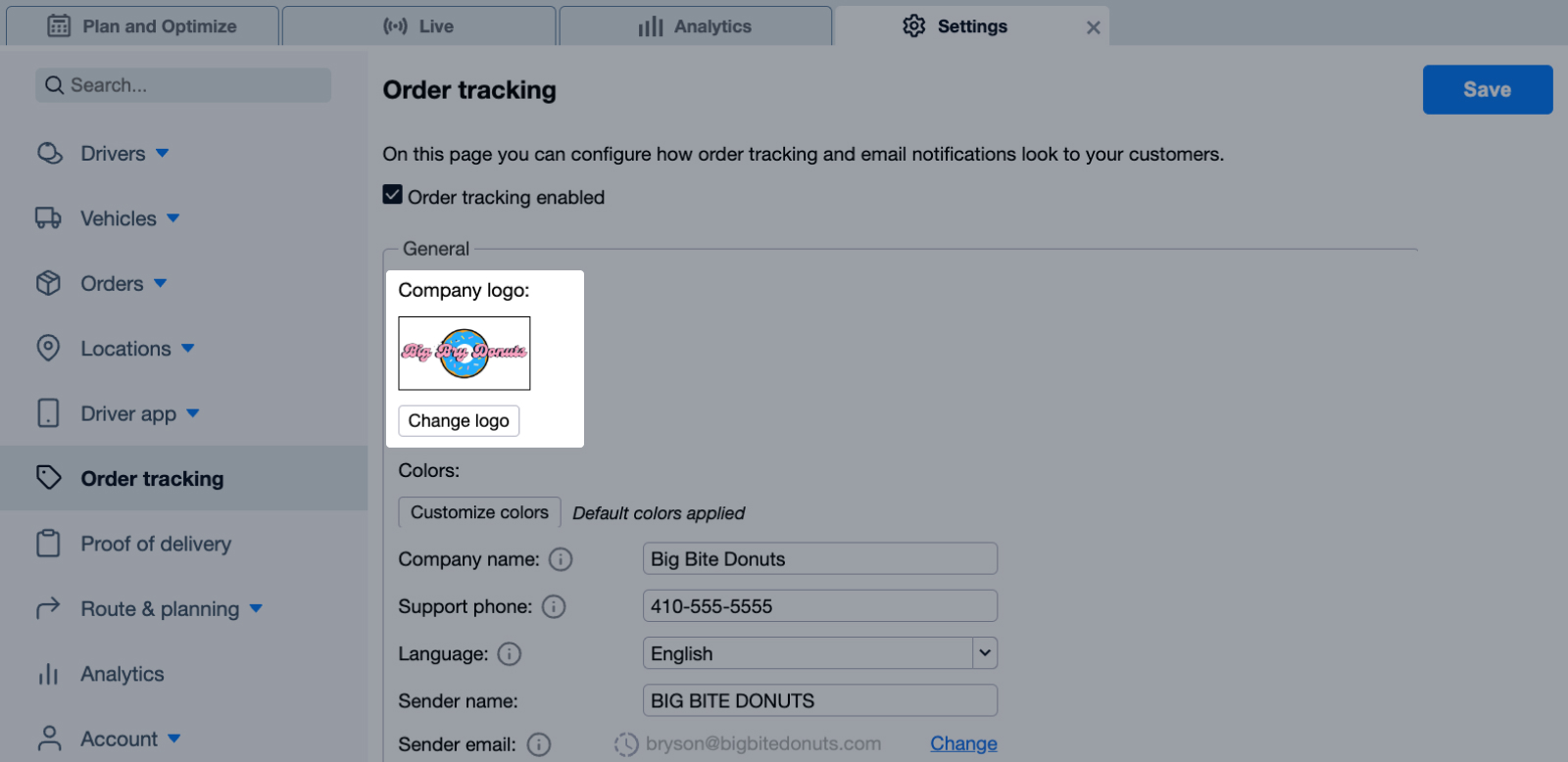
Task: Click the Save button
Action: coord(1488,89)
